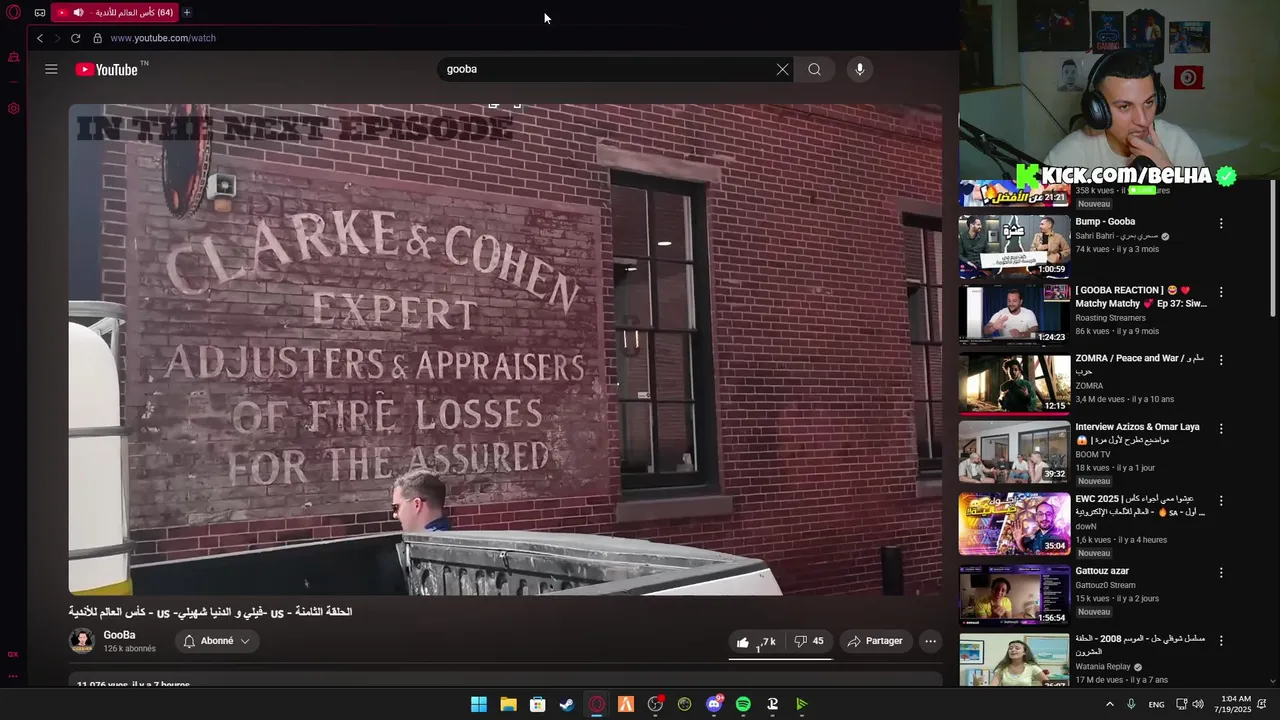Open OBS Studio from the taskbar
This screenshot has width=1280, height=720.
point(655,704)
